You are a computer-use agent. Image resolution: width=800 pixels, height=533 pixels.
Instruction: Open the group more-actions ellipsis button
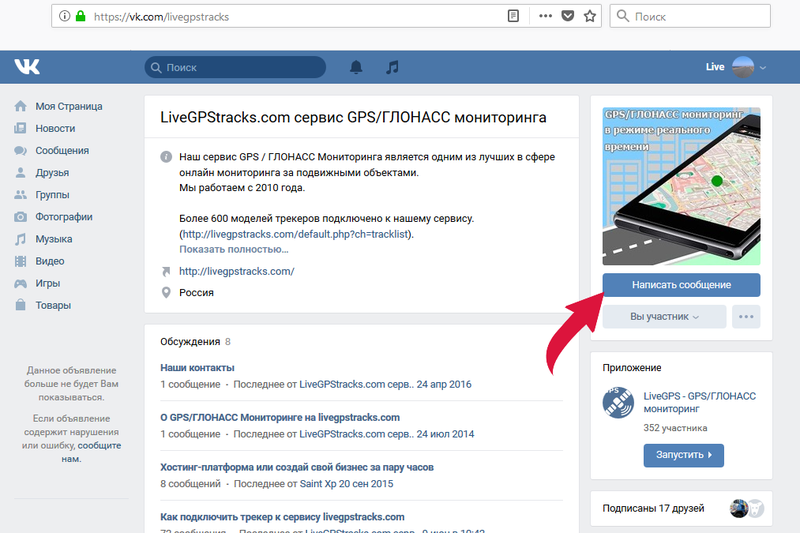(746, 316)
